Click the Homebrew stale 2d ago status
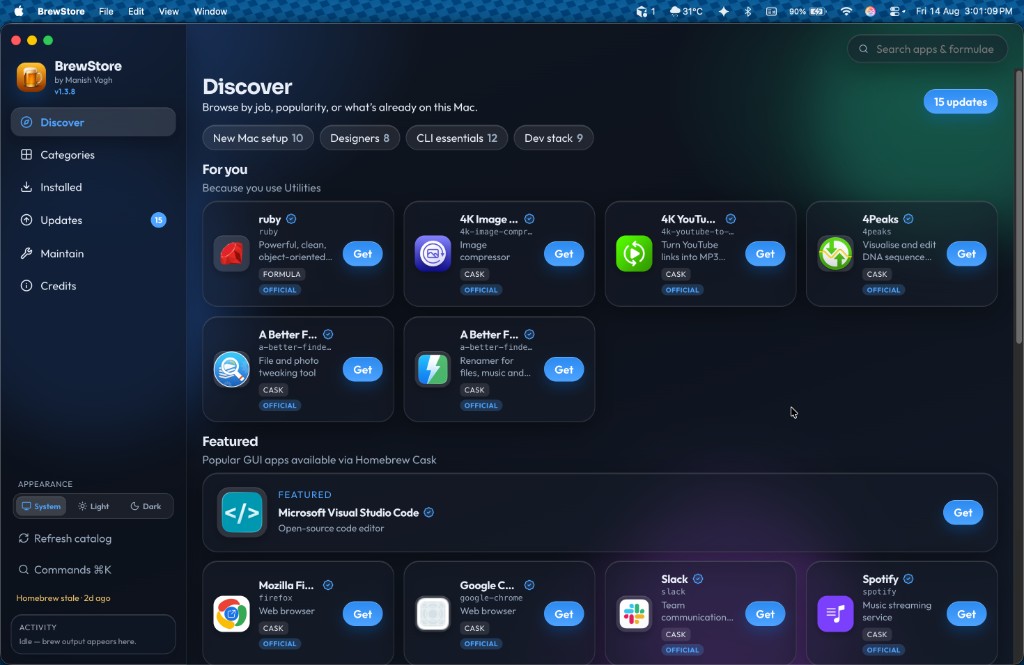Viewport: 1024px width, 665px height. [x=63, y=598]
